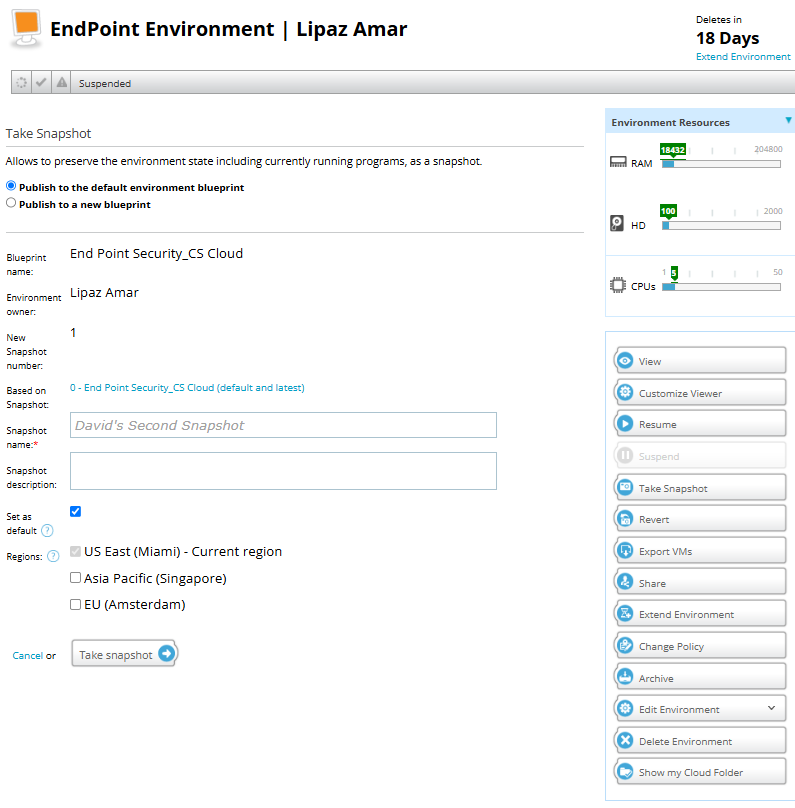The width and height of the screenshot is (795, 808).
Task: Click inside the Snapshot description field
Action: click(x=282, y=470)
